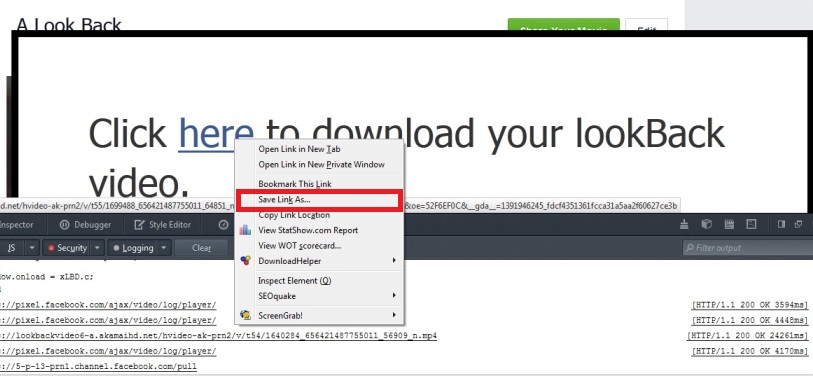
Task: Expand the ScreenGrab! submenu arrow
Action: pyautogui.click(x=394, y=315)
